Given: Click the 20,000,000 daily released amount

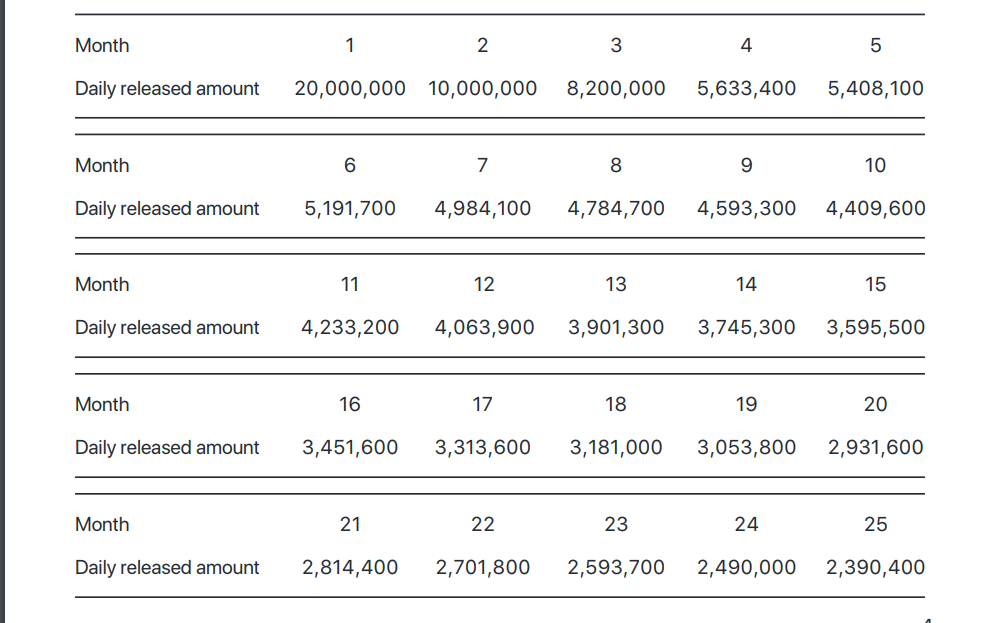Looking at the screenshot, I should point(350,89).
